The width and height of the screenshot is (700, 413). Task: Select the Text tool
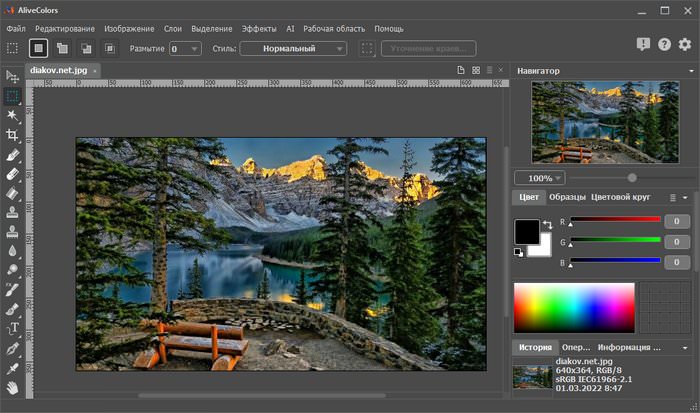coord(13,328)
